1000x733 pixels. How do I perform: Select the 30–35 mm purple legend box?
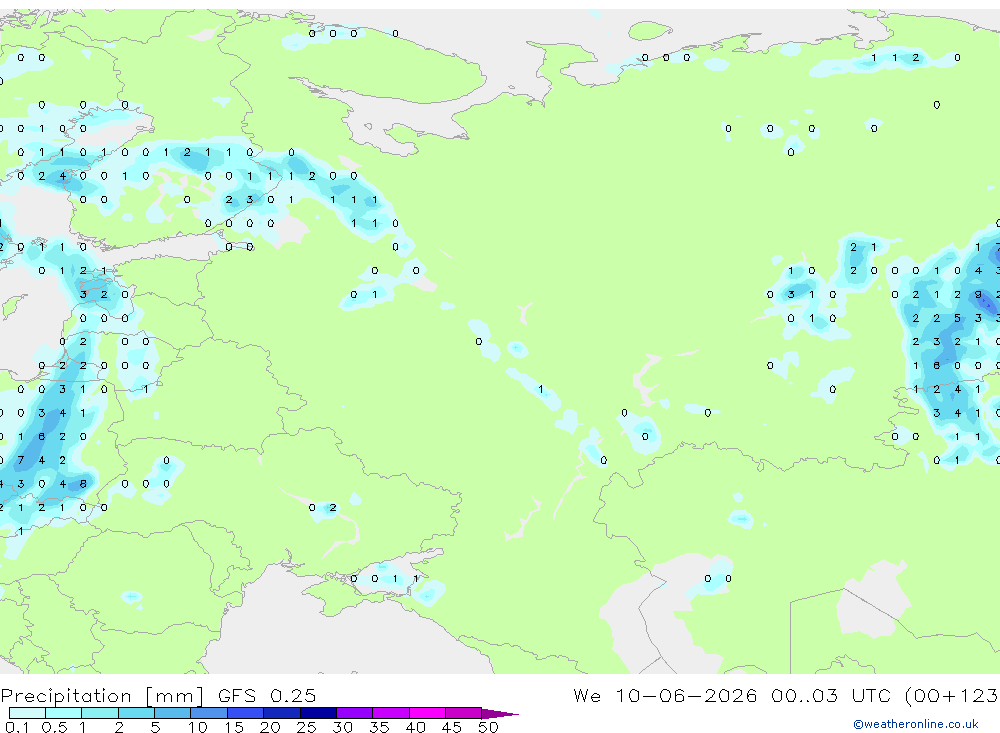[x=355, y=713]
